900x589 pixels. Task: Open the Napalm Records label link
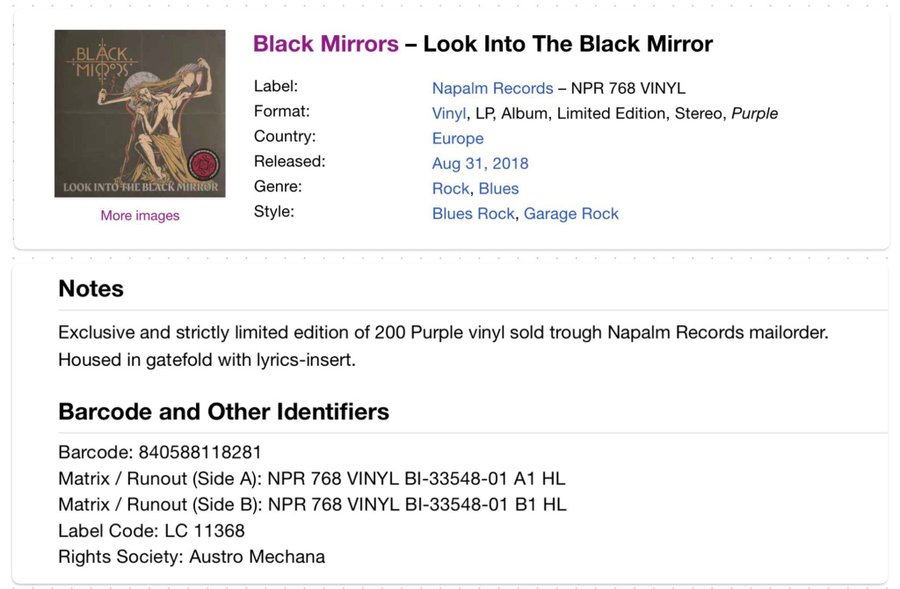click(492, 88)
